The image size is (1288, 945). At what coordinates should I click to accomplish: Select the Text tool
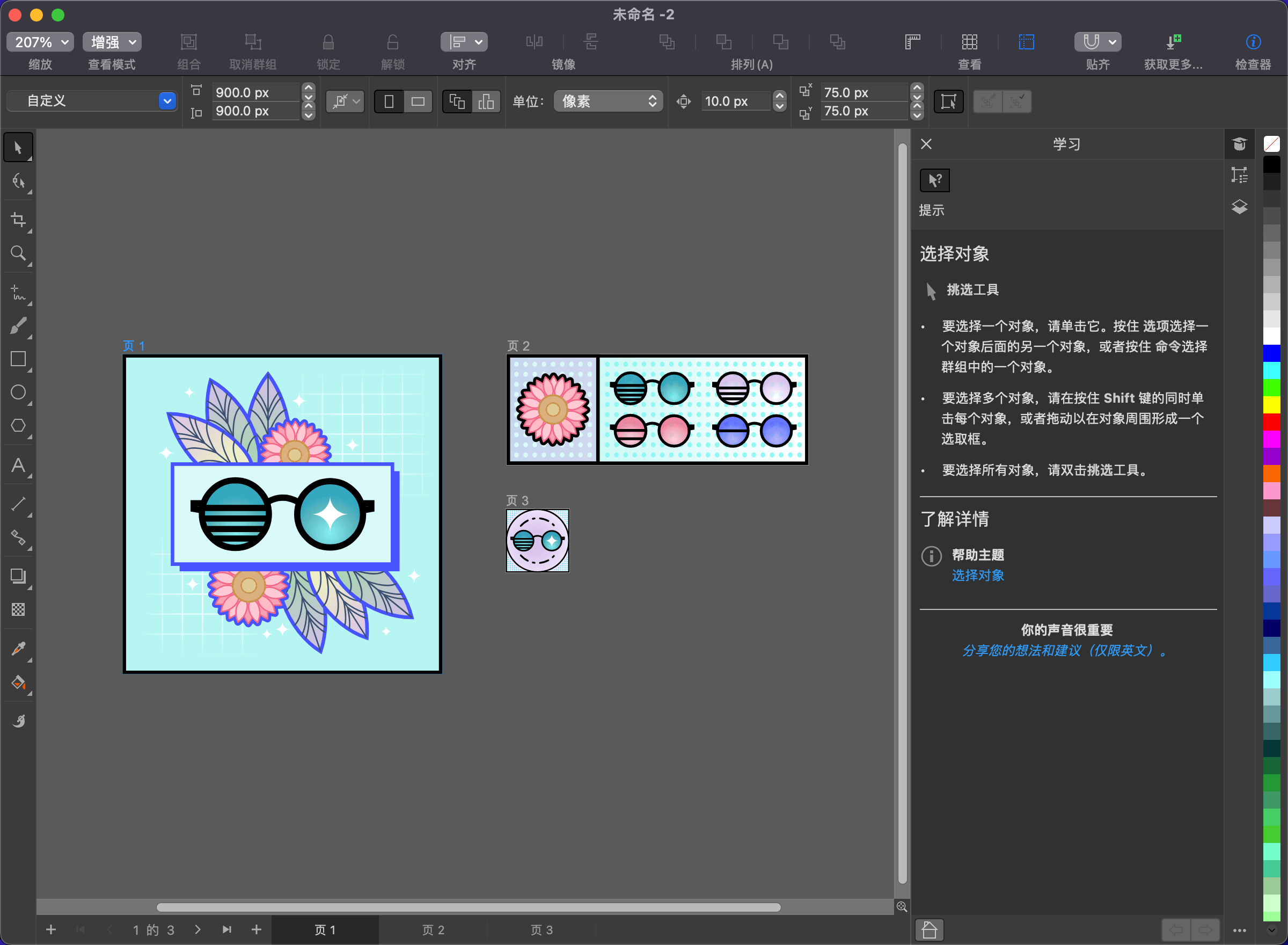(x=18, y=465)
